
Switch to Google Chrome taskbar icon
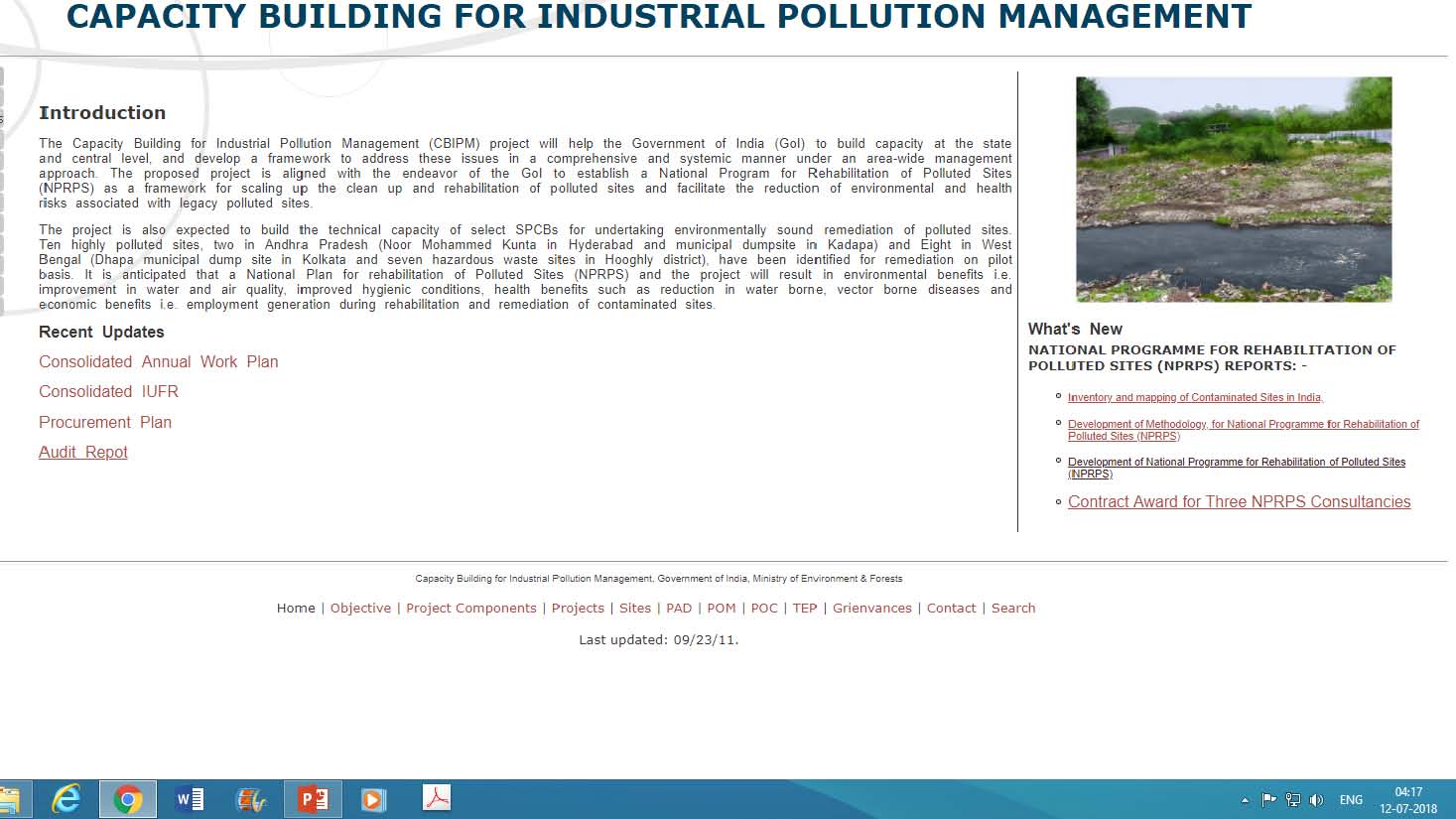127,799
